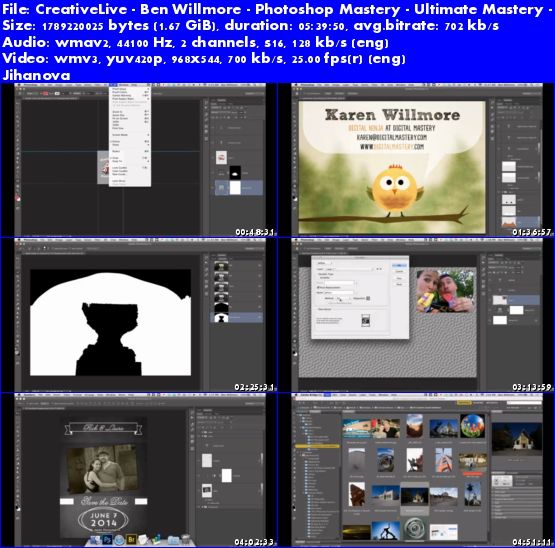Open Finder from the Dock in the 04:02:33 frame
555x548 pixels.
click(96, 539)
